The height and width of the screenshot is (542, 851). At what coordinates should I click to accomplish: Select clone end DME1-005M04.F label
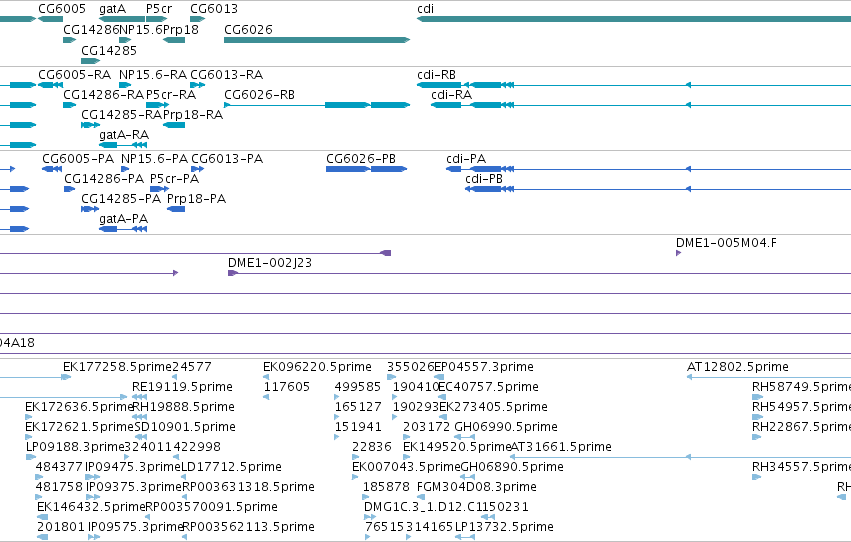click(x=726, y=243)
